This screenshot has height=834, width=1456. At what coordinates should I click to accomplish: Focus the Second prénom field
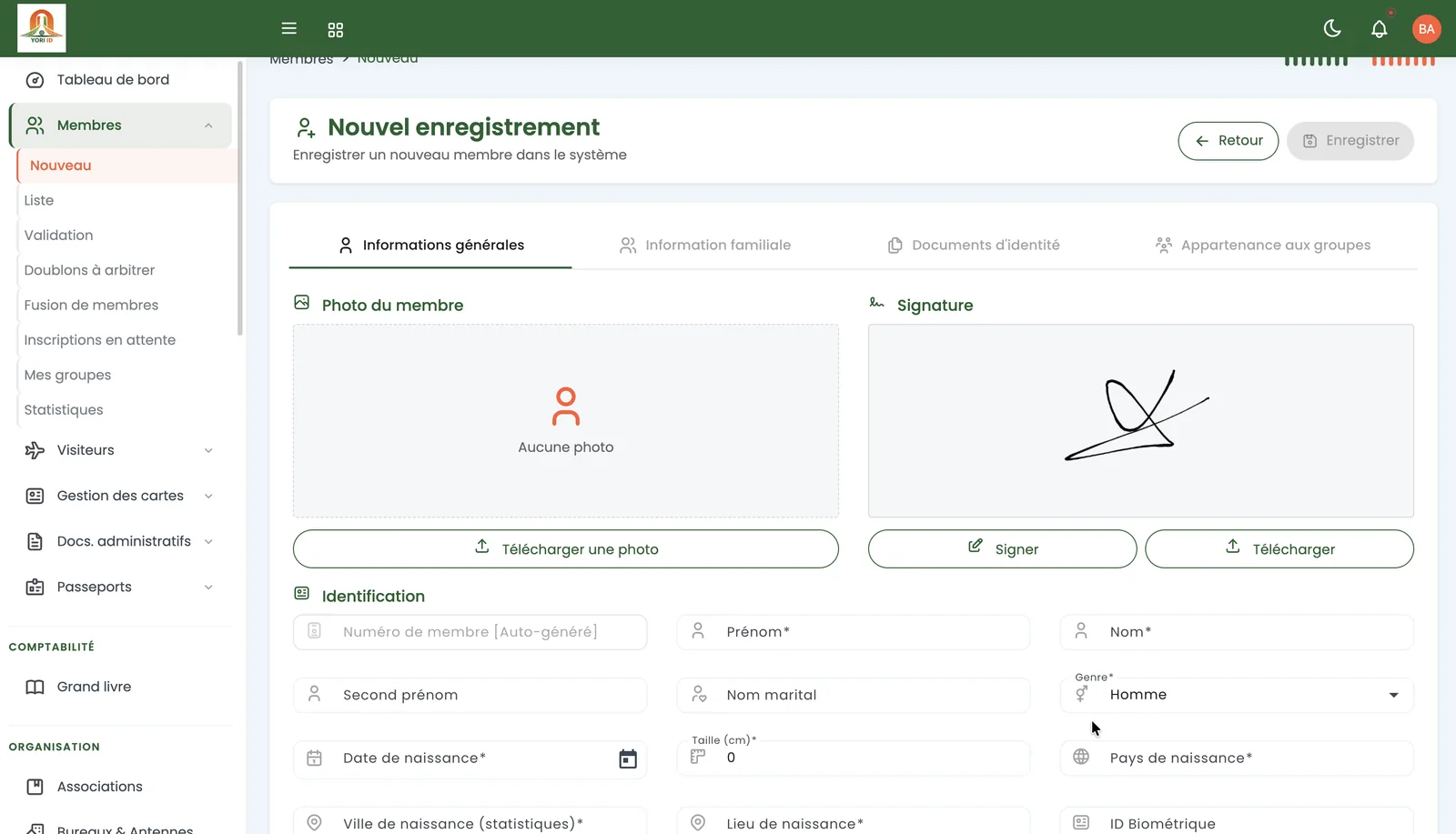point(470,695)
